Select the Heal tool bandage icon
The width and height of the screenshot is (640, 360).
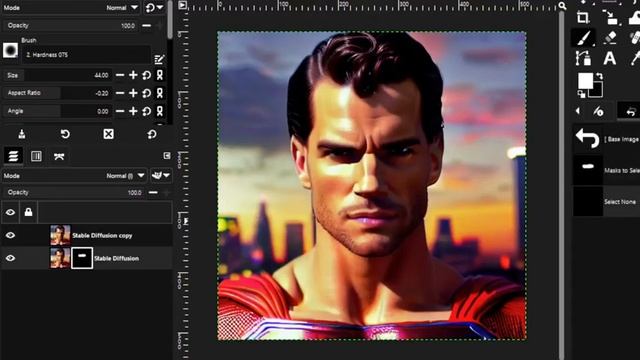(635, 38)
